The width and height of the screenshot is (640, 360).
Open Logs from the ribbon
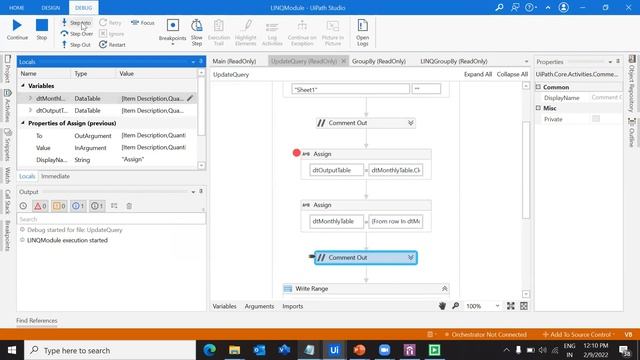click(x=362, y=32)
